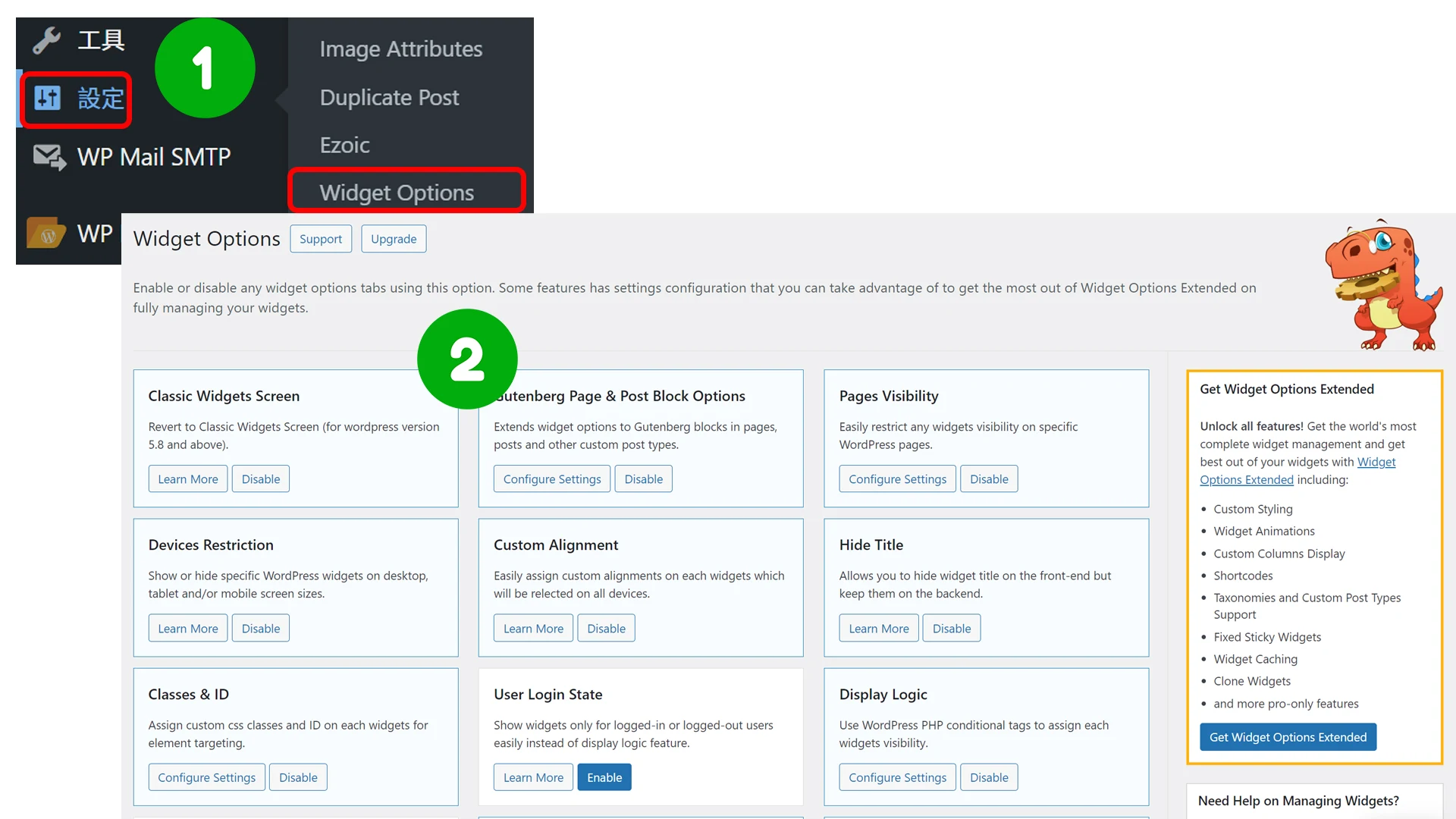Open Configure Settings for Classes & ID
The height and width of the screenshot is (819, 1456).
pos(207,777)
